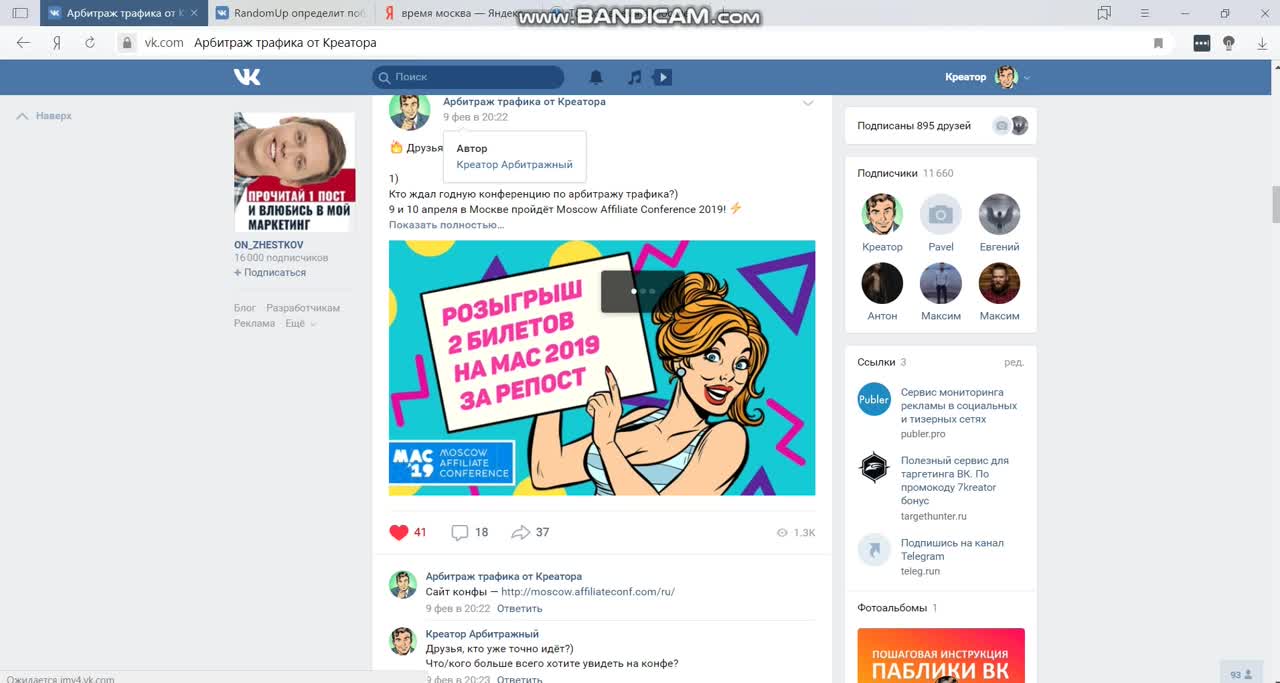Open the post author avatar

click(409, 110)
